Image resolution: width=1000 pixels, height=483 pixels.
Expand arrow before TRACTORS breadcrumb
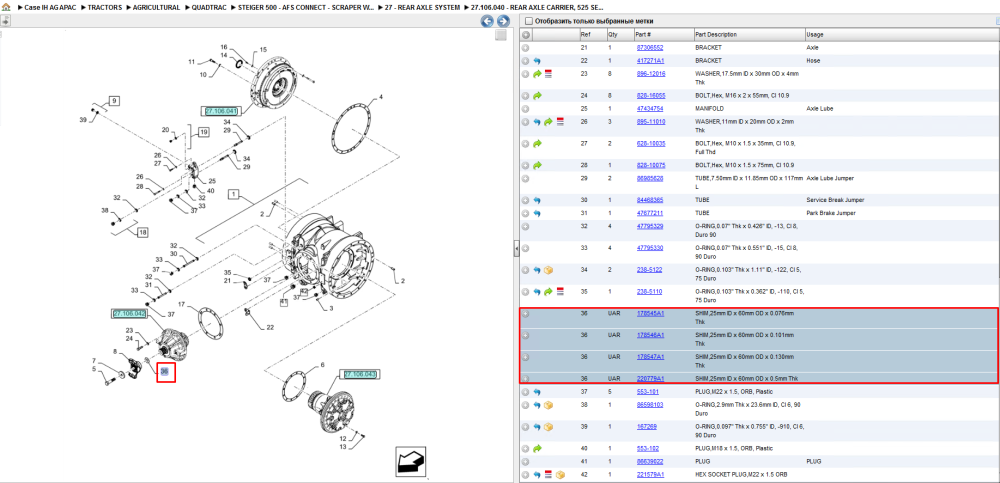pos(84,7)
